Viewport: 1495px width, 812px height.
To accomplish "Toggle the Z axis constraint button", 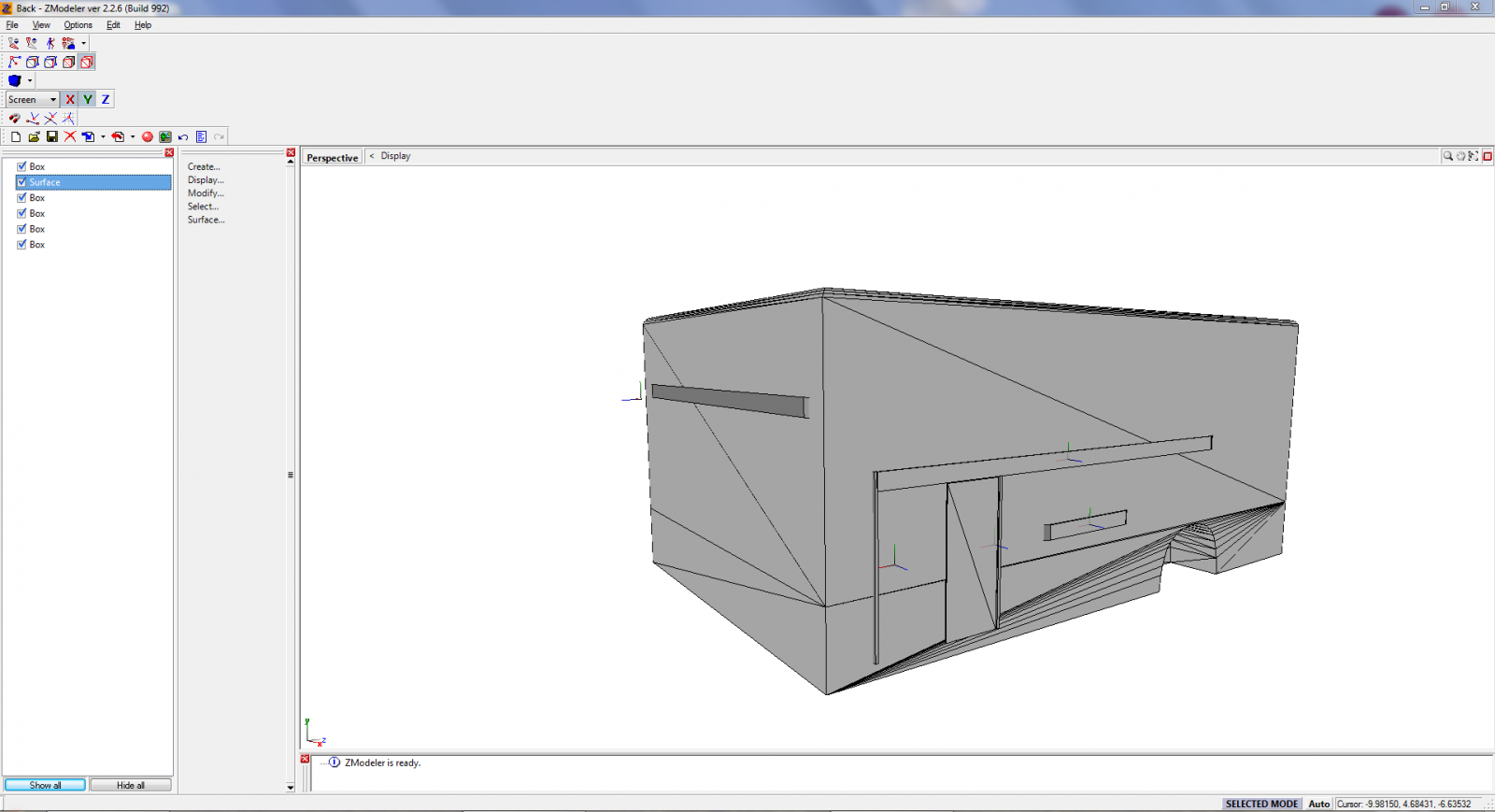I will pyautogui.click(x=106, y=99).
